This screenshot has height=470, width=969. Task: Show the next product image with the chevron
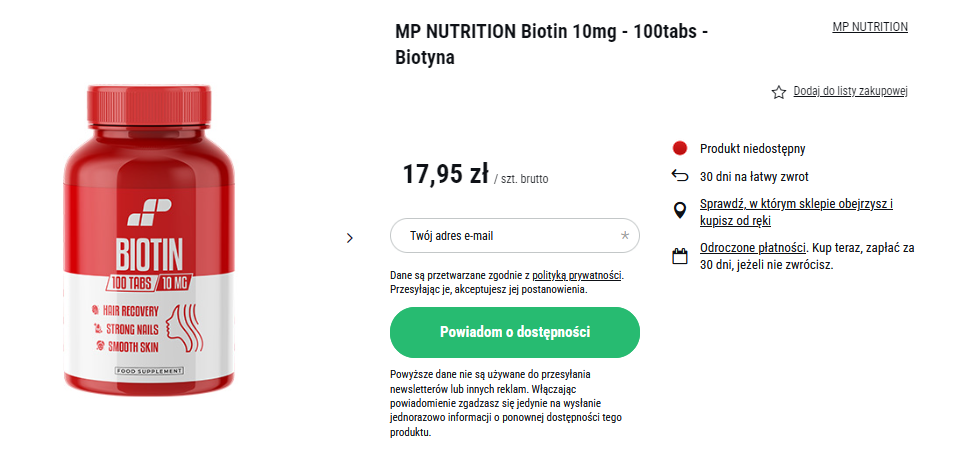coord(350,238)
